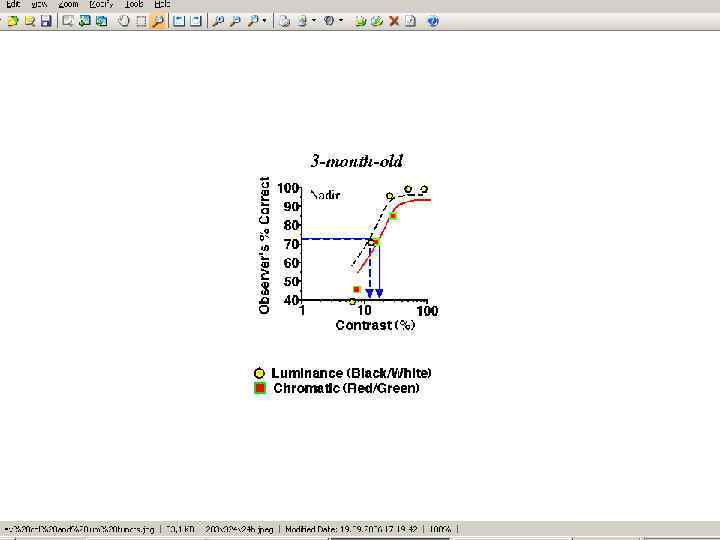Click the yellow circle Luminance legend marker
This screenshot has height=540, width=720.
click(259, 373)
